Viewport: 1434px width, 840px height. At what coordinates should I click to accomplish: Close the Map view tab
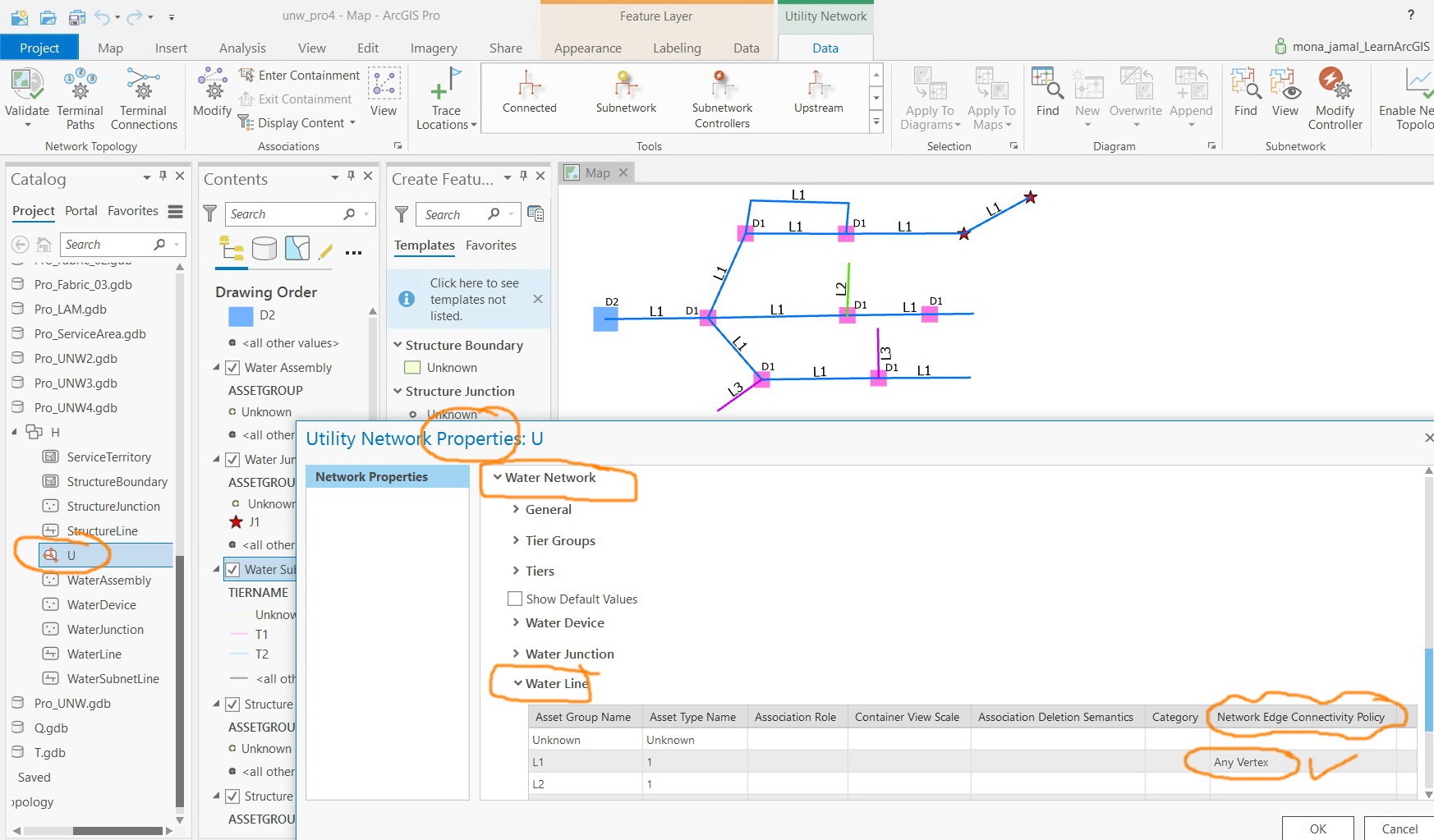[623, 172]
